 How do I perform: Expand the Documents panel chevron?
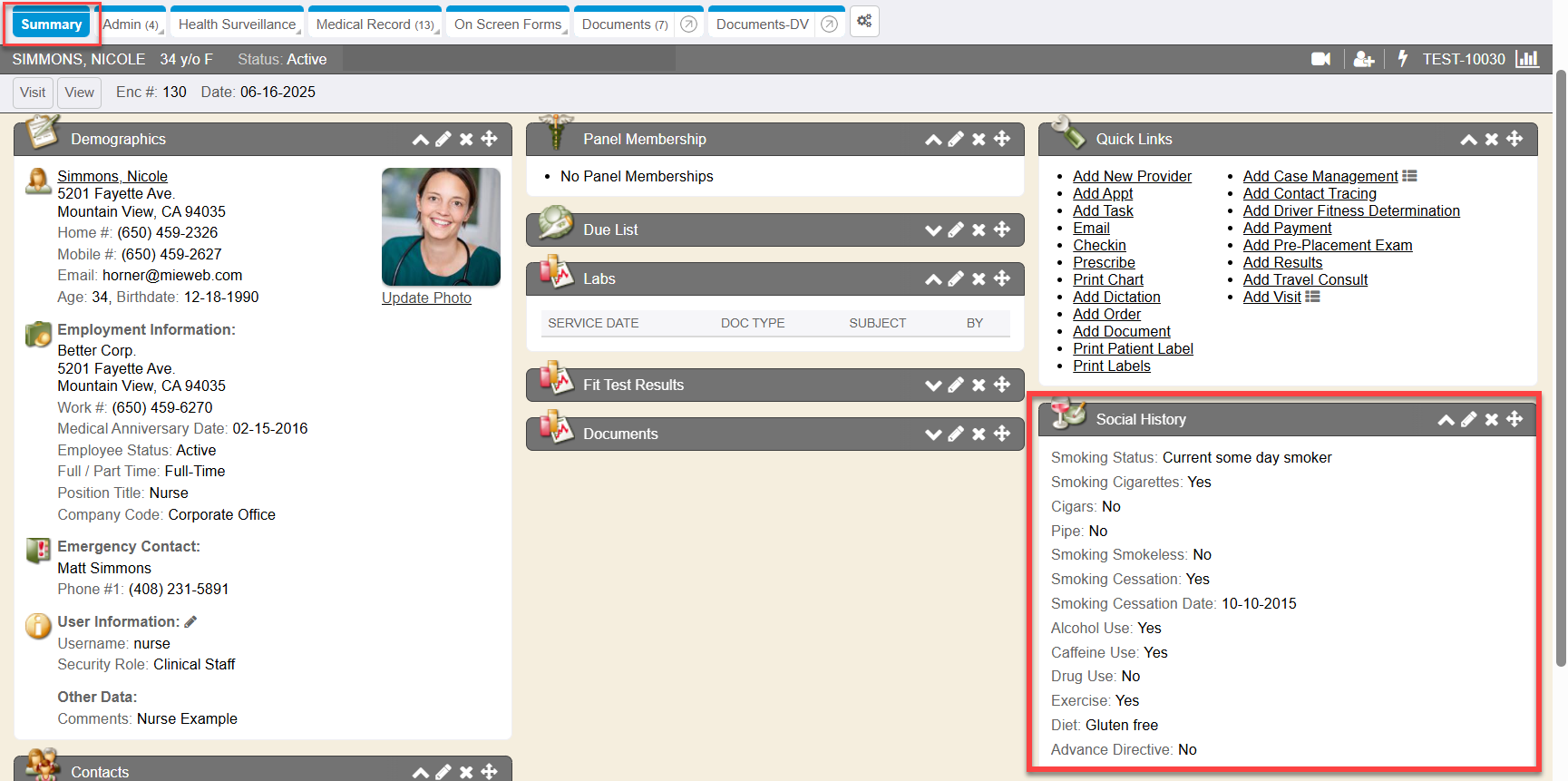[x=933, y=434]
